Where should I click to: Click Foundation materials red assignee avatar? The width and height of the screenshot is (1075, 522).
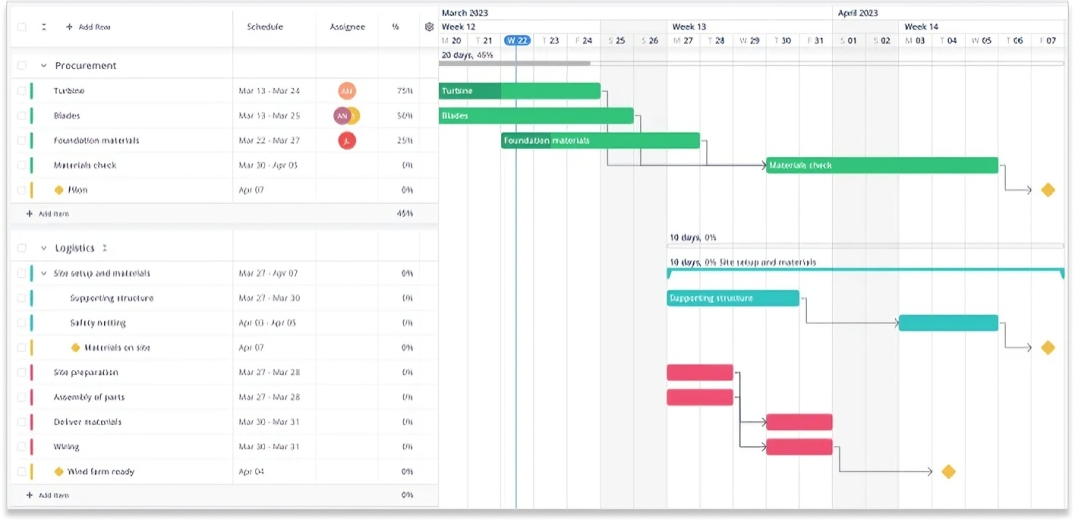347,141
